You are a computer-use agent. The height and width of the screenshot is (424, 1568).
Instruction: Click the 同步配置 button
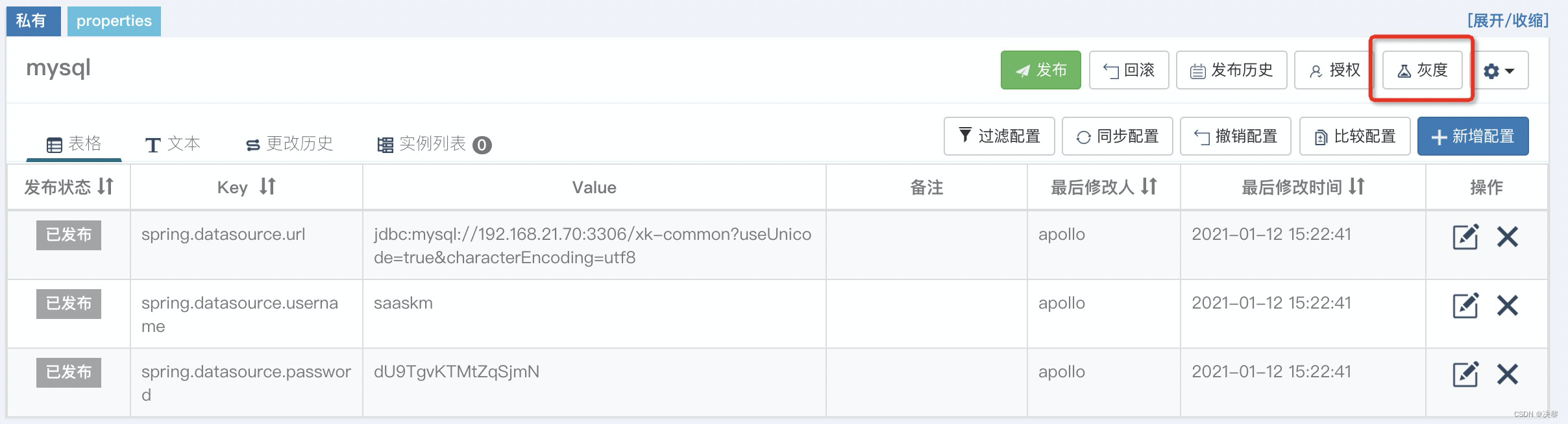(1117, 136)
